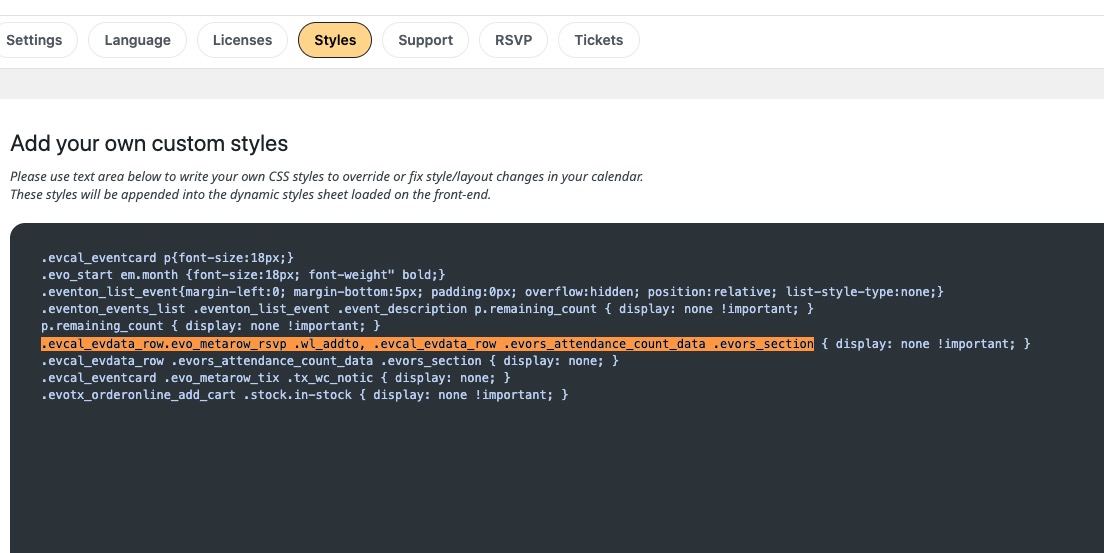1104x553 pixels.
Task: Click the 'Add your own custom styles' heading
Action: tap(149, 143)
